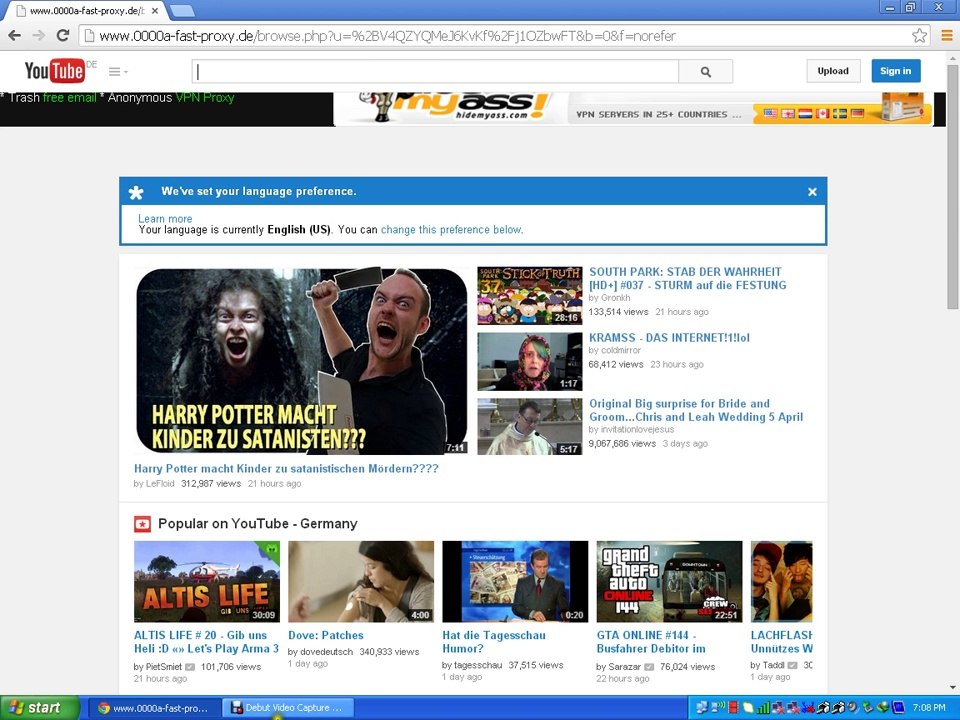The image size is (960, 720).
Task: Open KRAMSS - DAS INTERNET title link
Action: point(669,338)
